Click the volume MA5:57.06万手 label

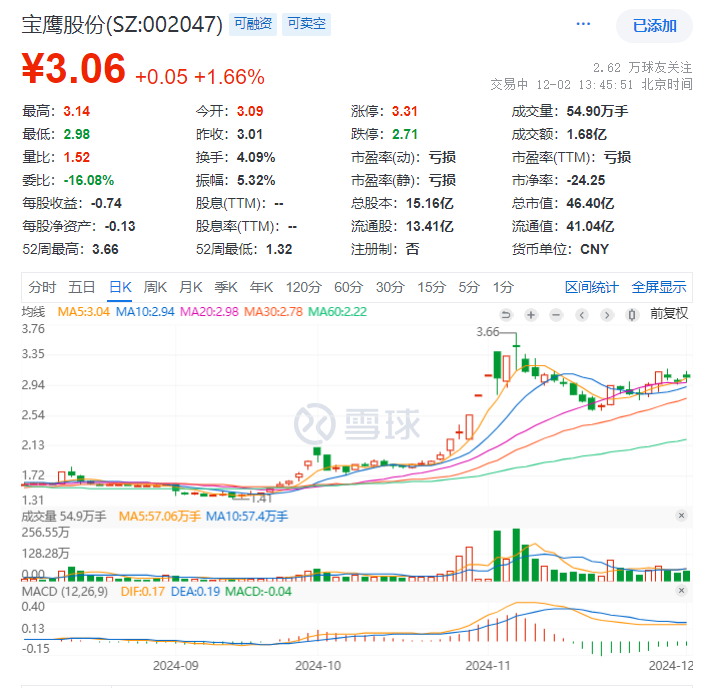(159, 516)
